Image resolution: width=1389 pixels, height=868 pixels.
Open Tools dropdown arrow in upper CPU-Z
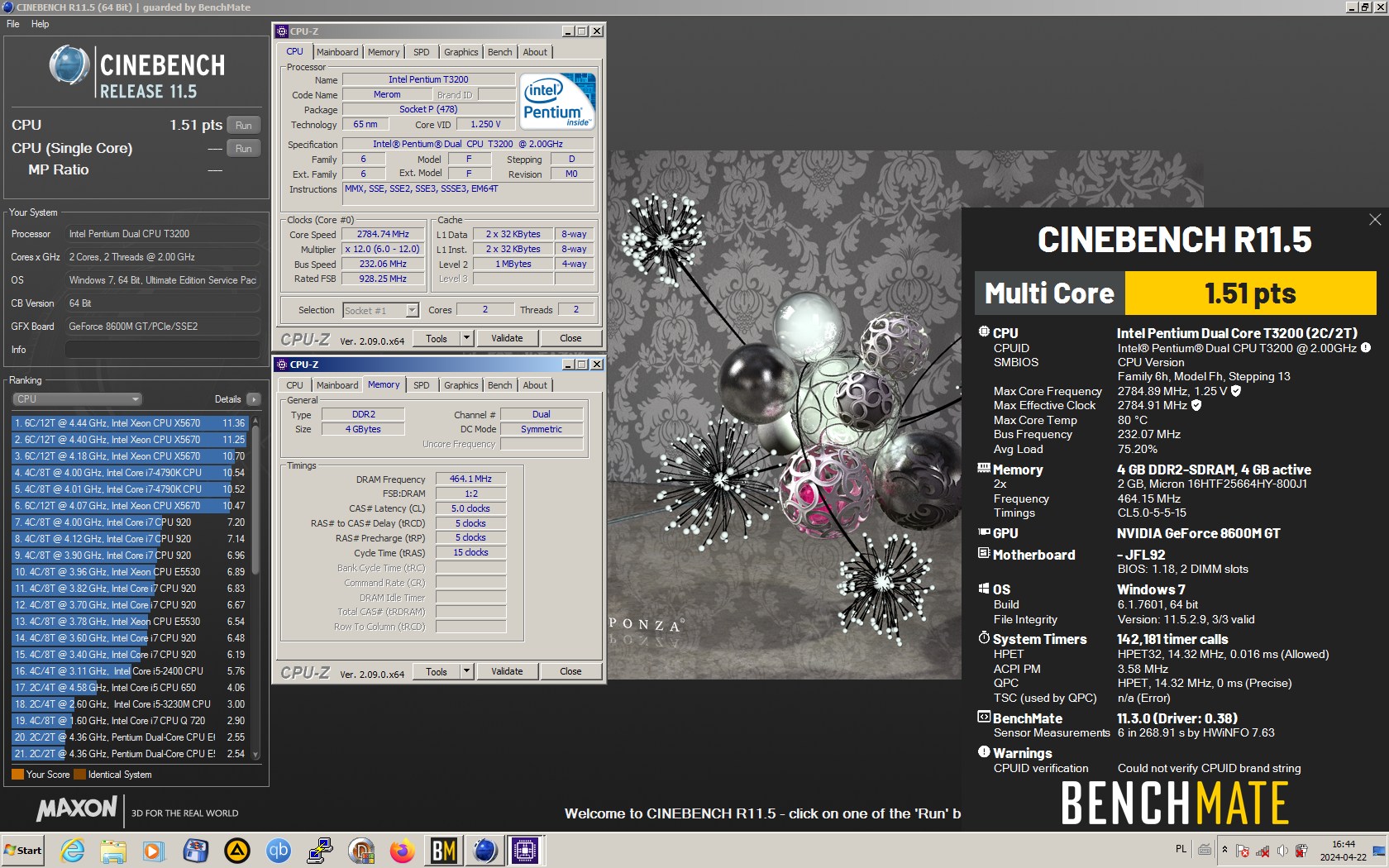[x=466, y=338]
